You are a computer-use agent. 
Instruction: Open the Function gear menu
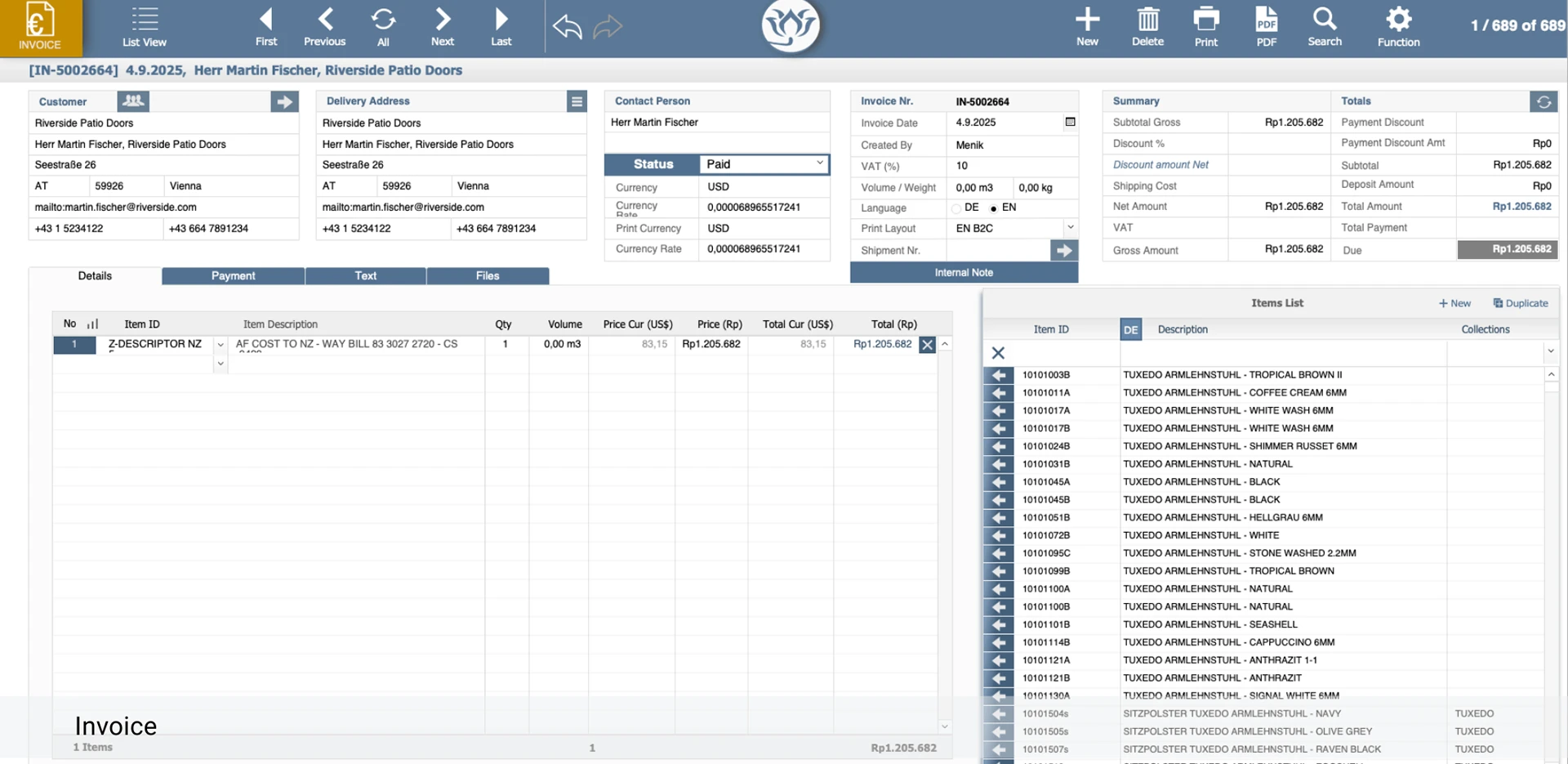[1399, 28]
